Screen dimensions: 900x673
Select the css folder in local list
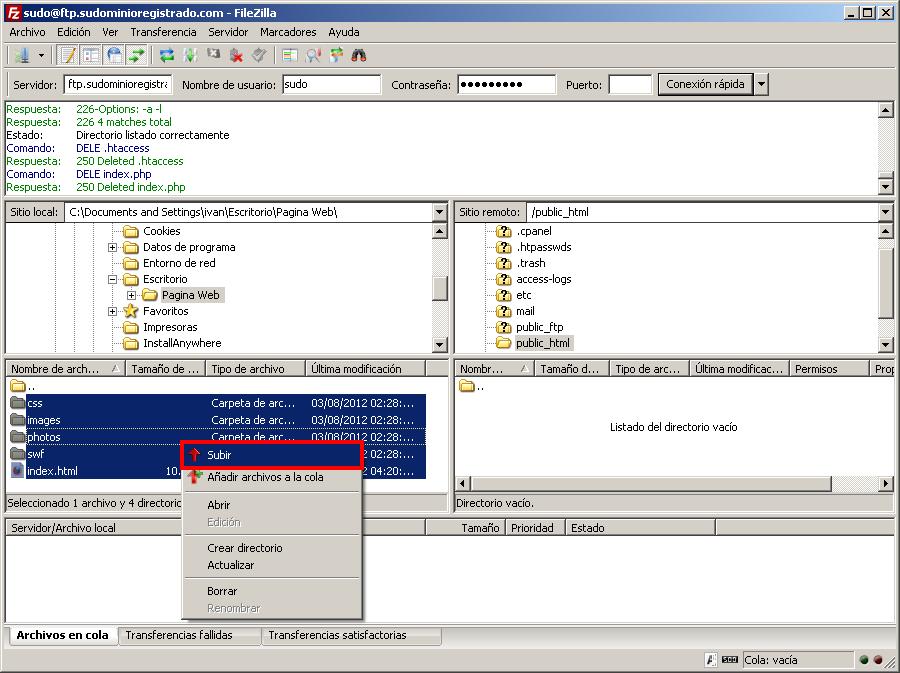218,403
